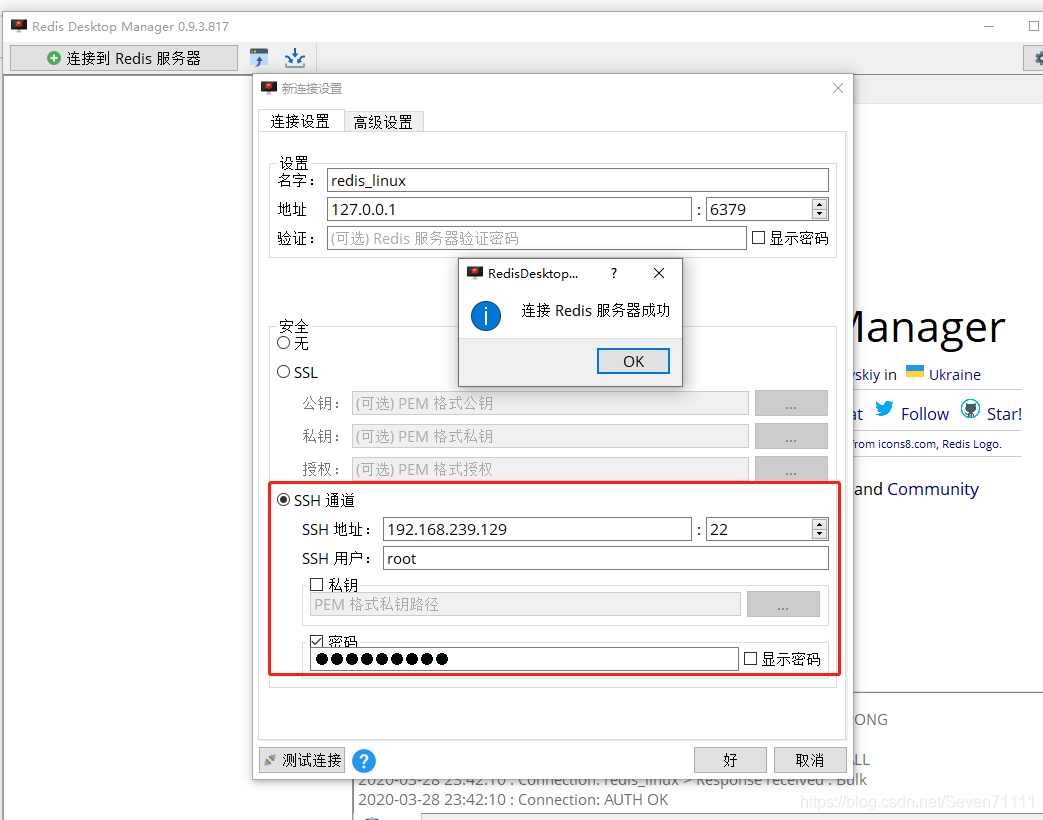Click the export connections toolbar icon
This screenshot has height=820, width=1043.
295,59
